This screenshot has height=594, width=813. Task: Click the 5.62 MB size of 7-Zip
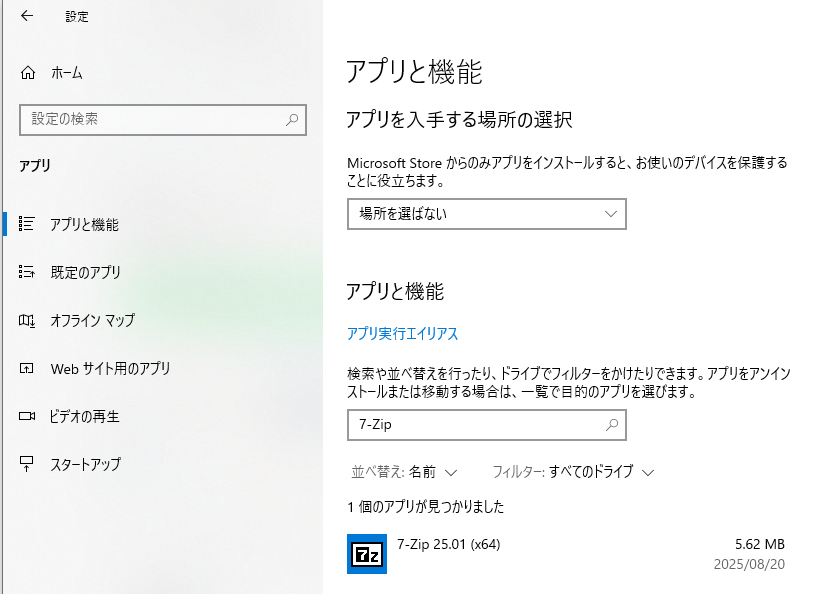(x=759, y=544)
